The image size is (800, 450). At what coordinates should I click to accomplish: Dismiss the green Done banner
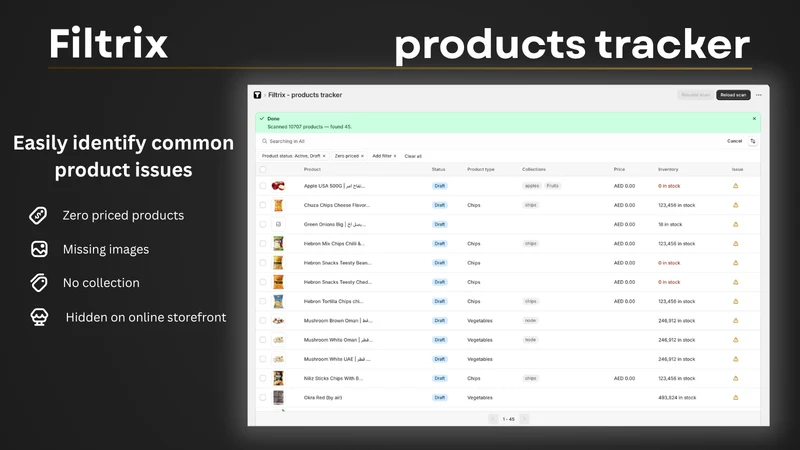click(754, 118)
